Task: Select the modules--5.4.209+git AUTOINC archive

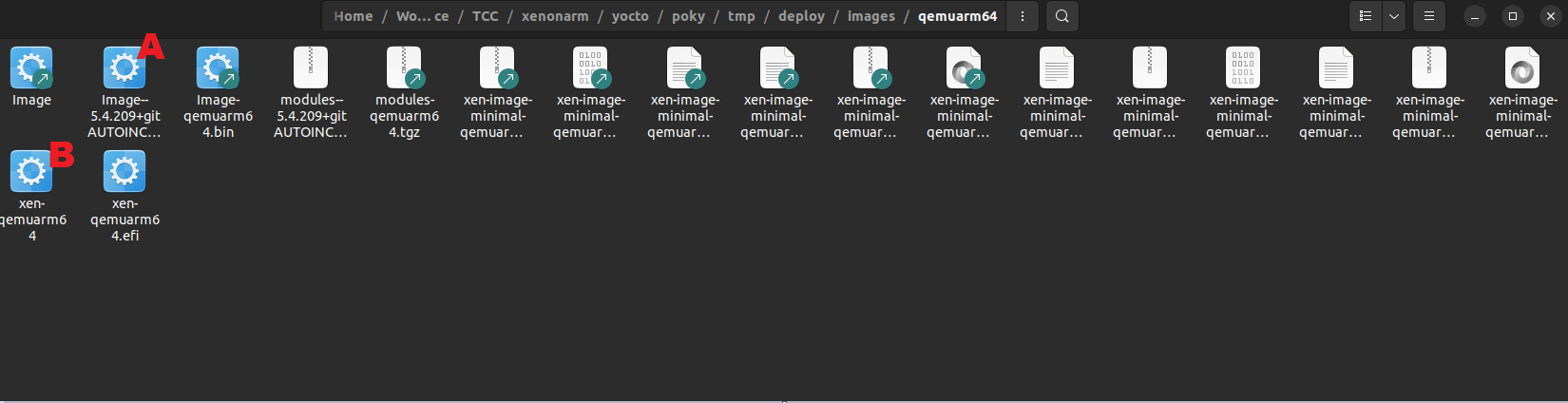Action: (311, 68)
